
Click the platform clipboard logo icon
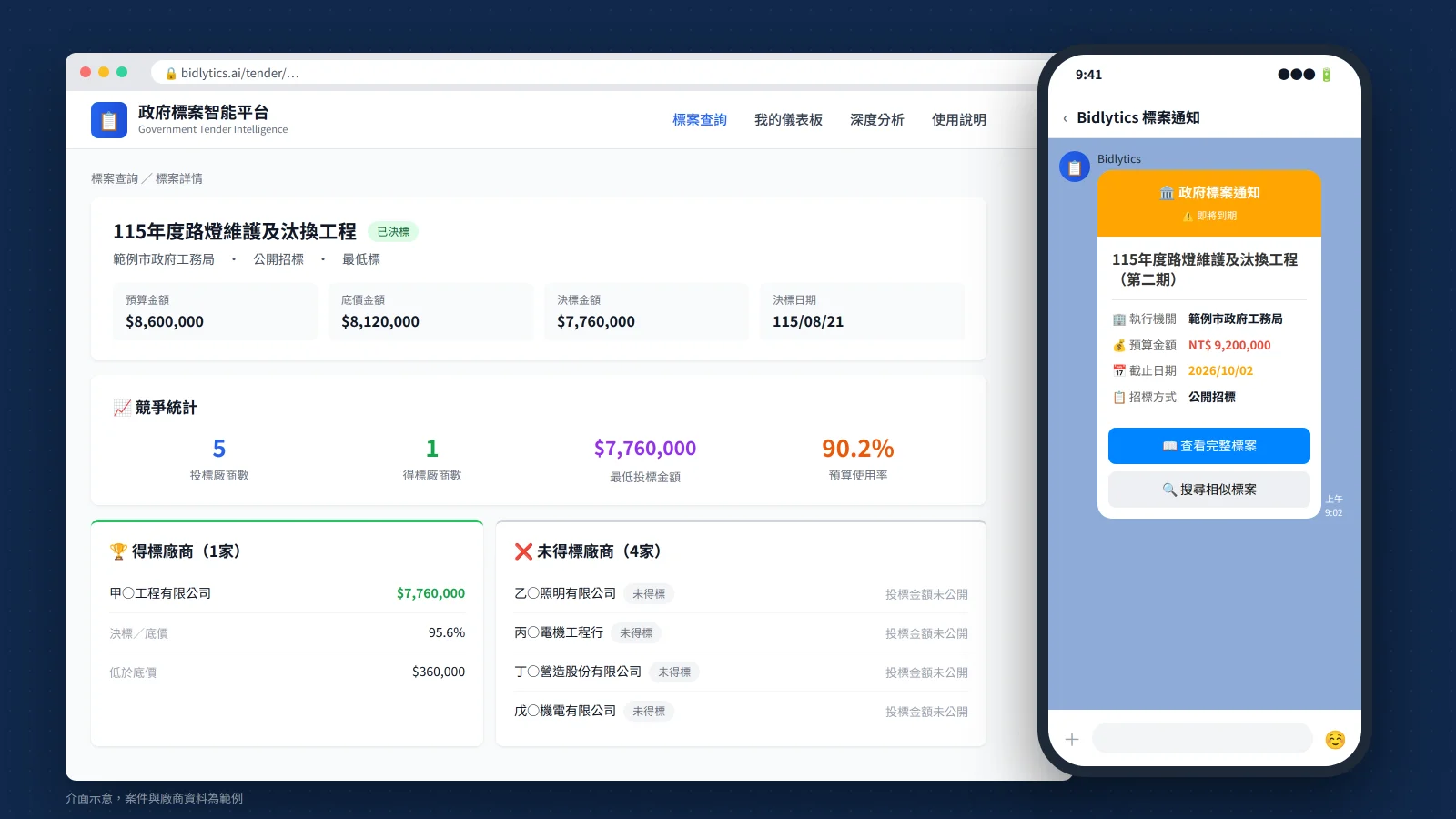click(x=109, y=120)
